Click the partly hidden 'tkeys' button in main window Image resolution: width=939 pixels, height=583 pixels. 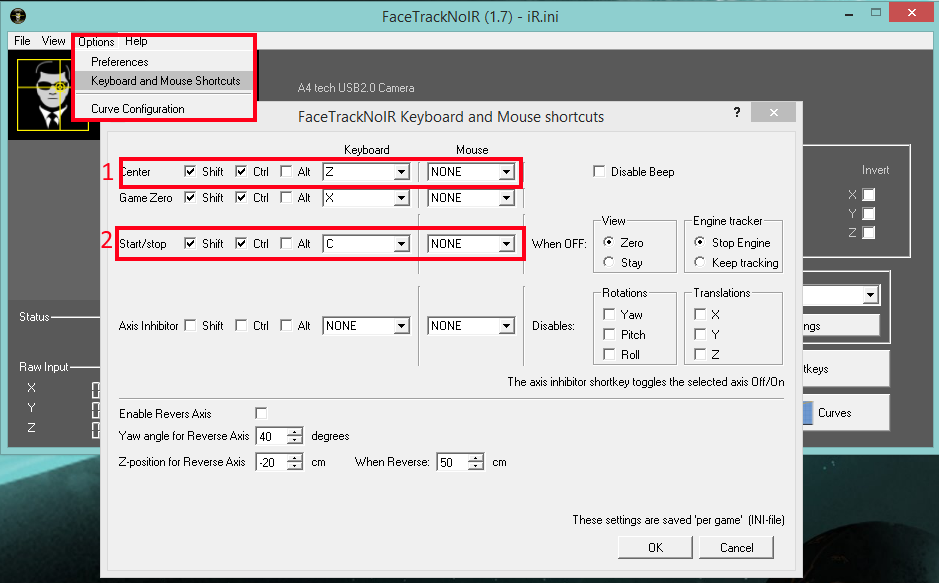pyautogui.click(x=846, y=369)
